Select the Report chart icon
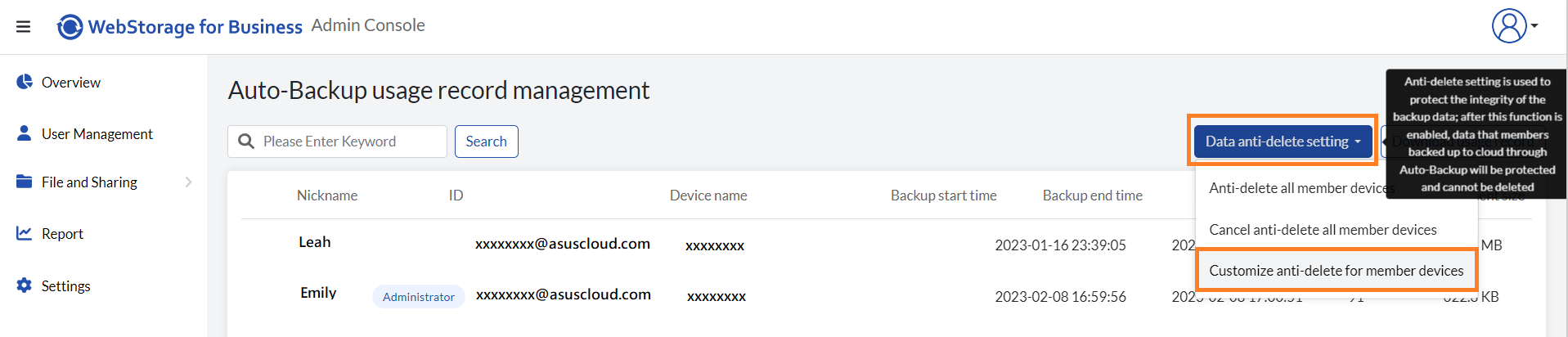The height and width of the screenshot is (337, 1568). 25,233
